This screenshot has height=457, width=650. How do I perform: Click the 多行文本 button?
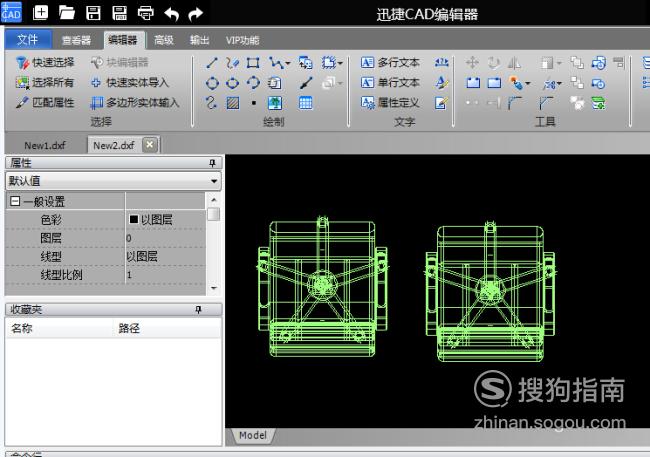[x=390, y=63]
